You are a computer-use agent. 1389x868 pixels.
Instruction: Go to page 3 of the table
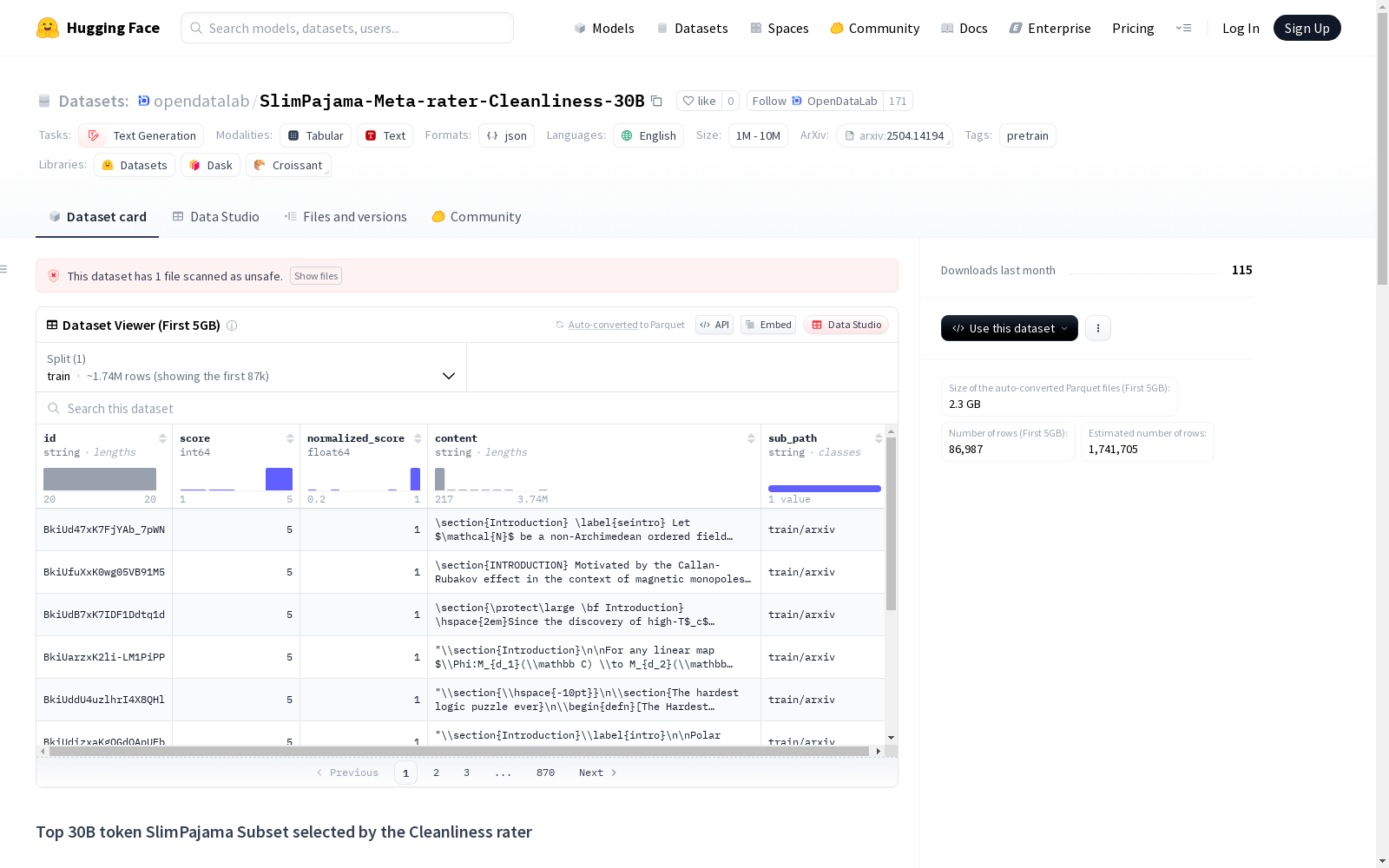pyautogui.click(x=466, y=773)
